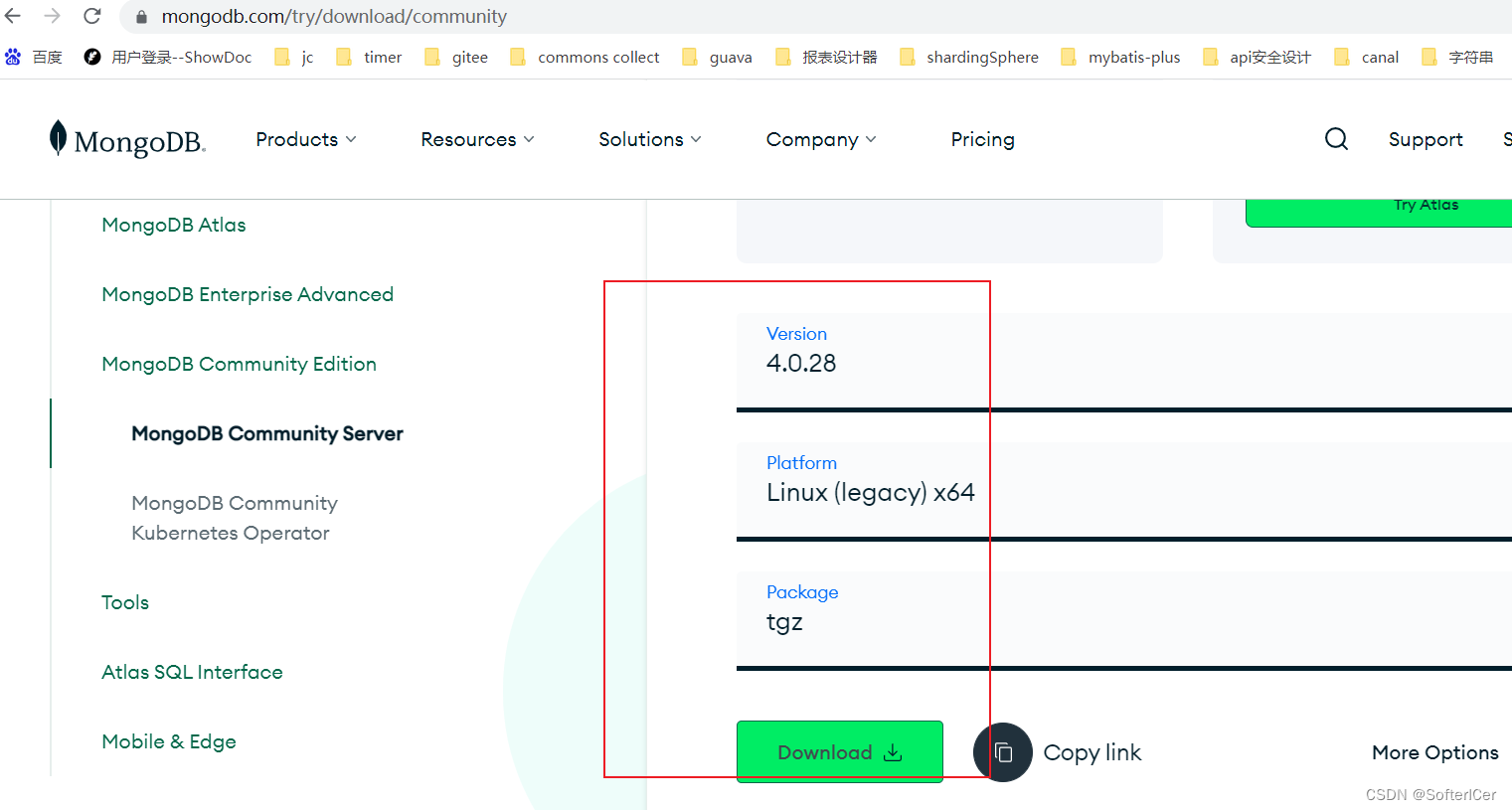Open the guava bookmark folder

tap(717, 58)
